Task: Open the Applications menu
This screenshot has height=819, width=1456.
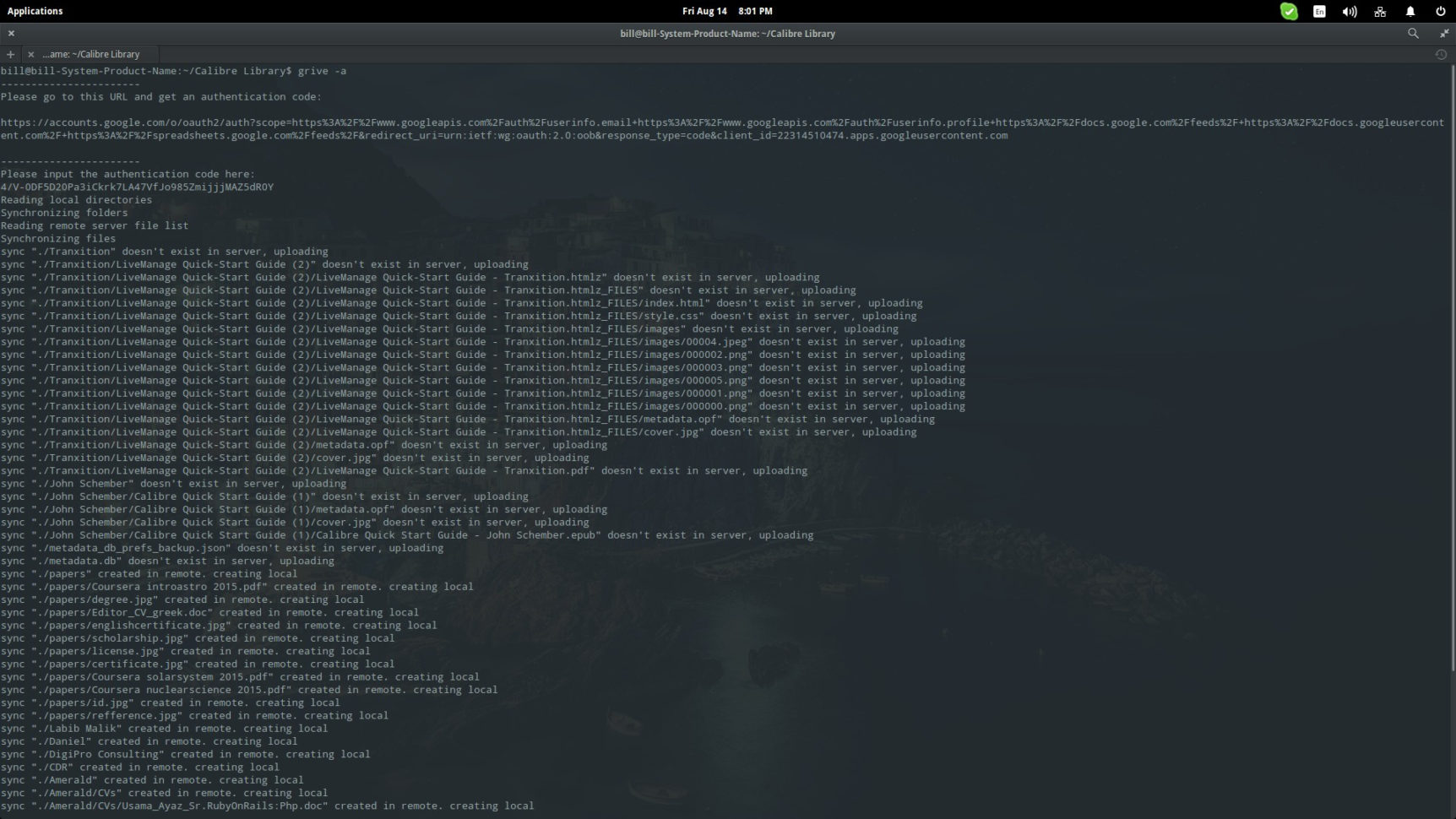Action: coord(35,11)
